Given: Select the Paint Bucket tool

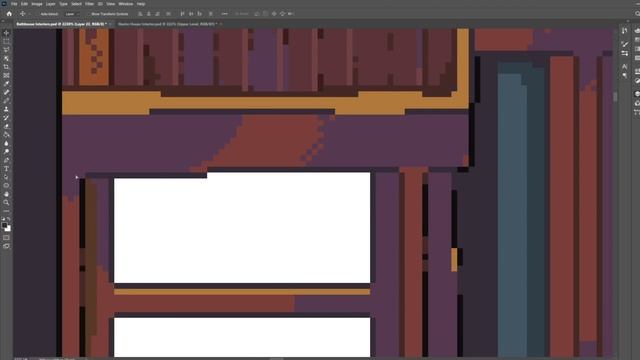Looking at the screenshot, I should 6,135.
